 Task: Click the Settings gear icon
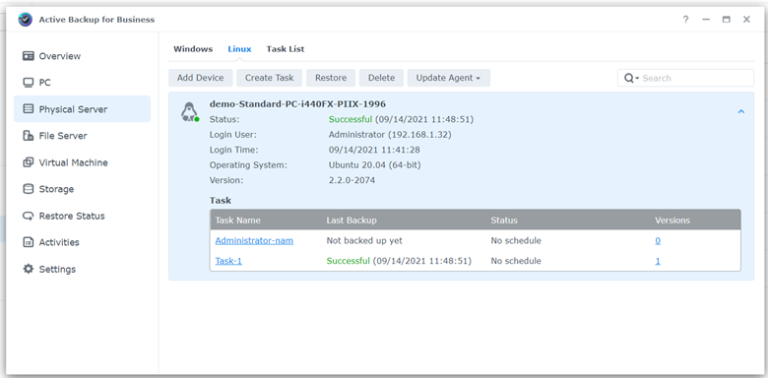pyautogui.click(x=28, y=269)
